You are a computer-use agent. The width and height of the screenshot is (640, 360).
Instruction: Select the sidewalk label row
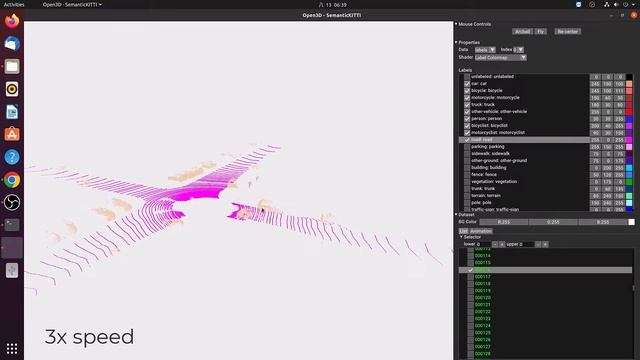(546, 153)
